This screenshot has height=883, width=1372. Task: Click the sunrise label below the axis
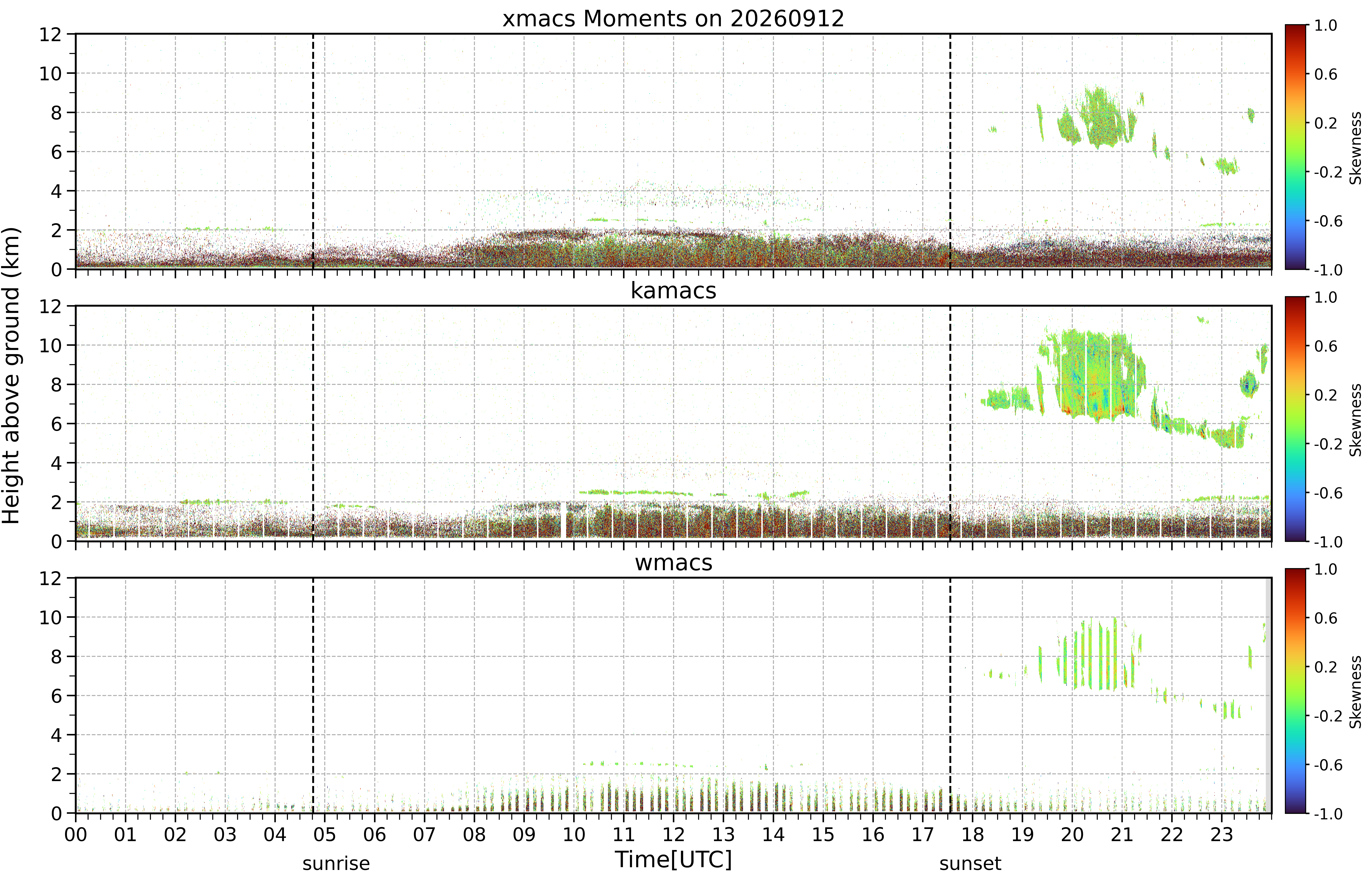click(x=336, y=863)
